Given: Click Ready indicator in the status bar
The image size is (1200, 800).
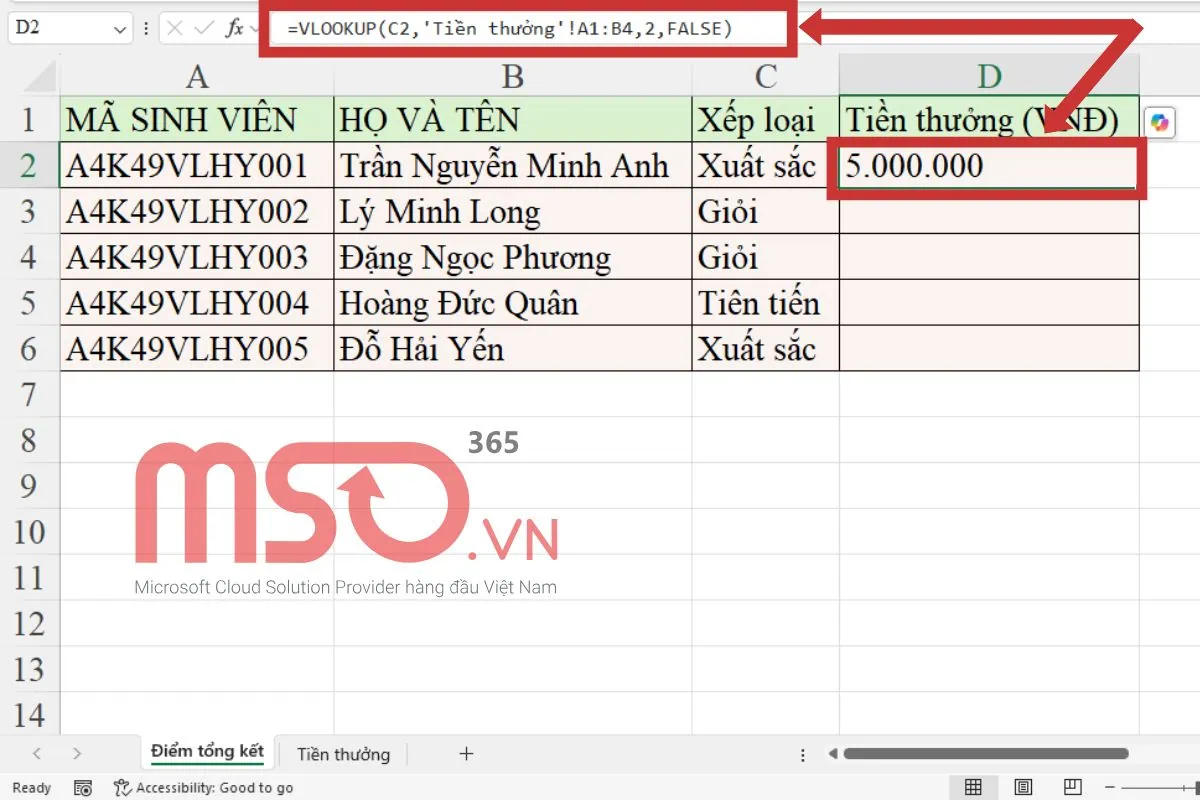Looking at the screenshot, I should (x=30, y=787).
